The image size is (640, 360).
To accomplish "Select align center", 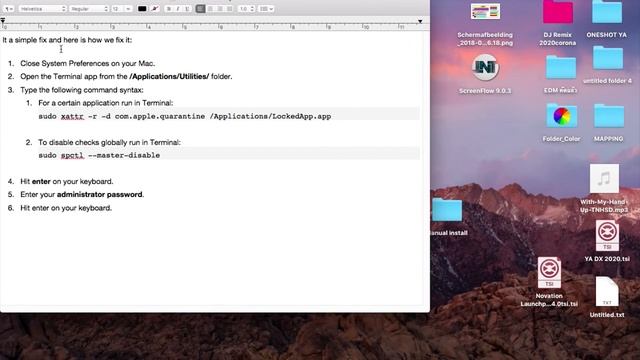I will pyautogui.click(x=210, y=9).
